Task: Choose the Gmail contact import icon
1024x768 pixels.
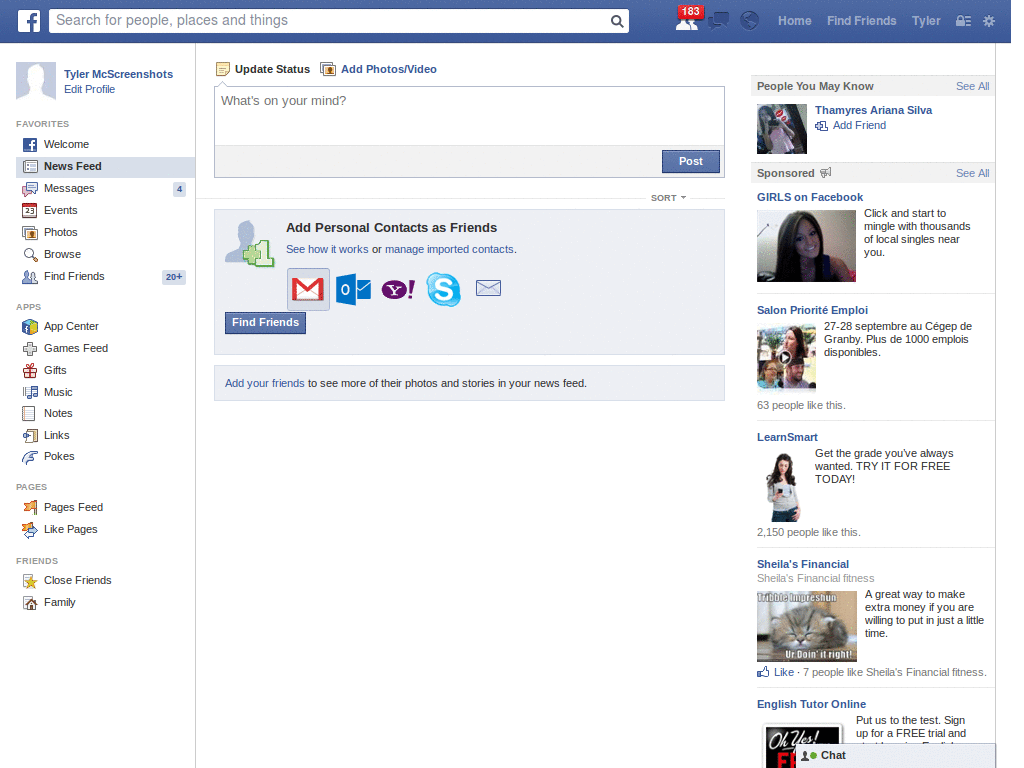Action: (x=308, y=289)
